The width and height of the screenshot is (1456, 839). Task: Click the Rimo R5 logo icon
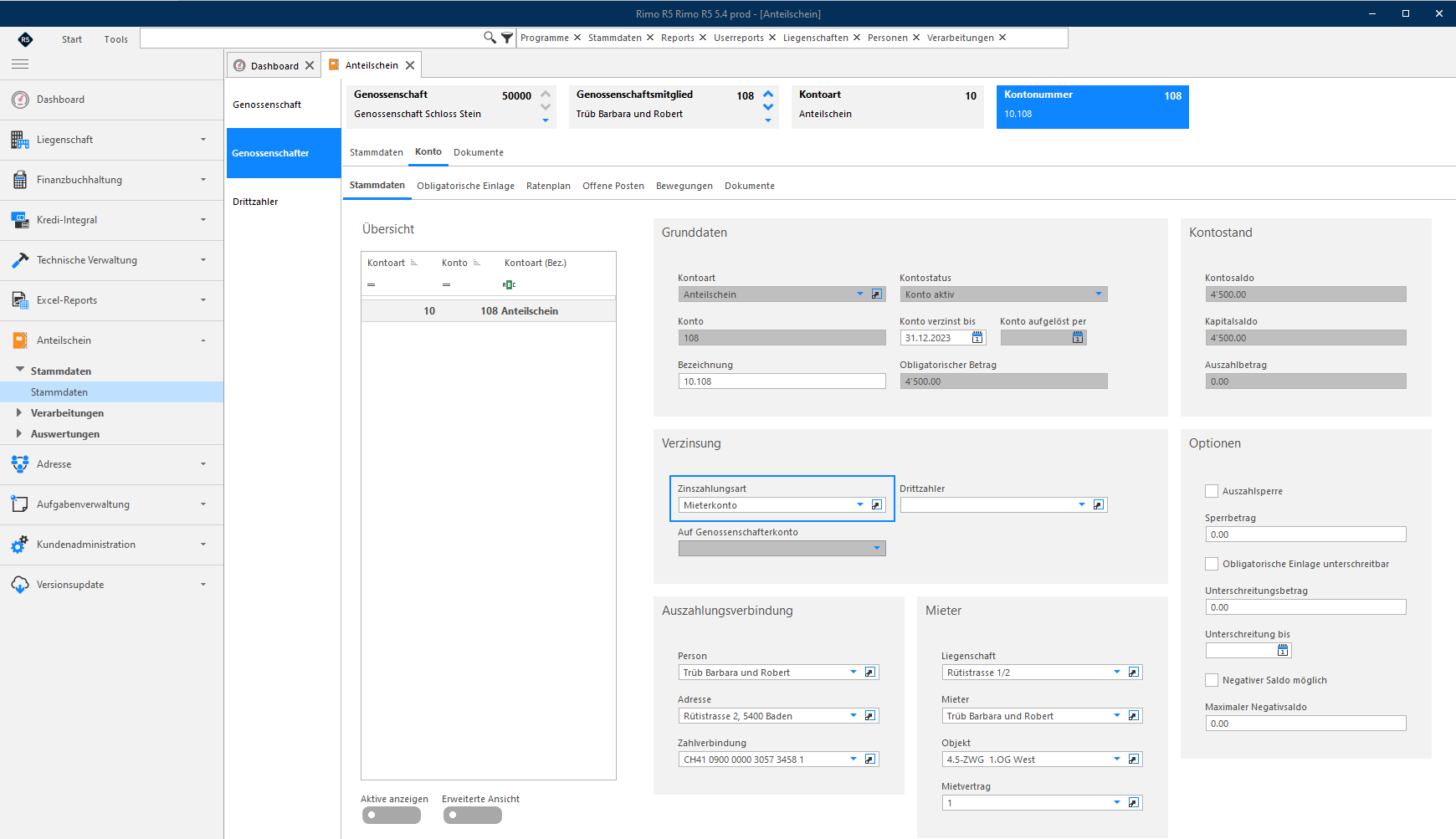tap(26, 39)
